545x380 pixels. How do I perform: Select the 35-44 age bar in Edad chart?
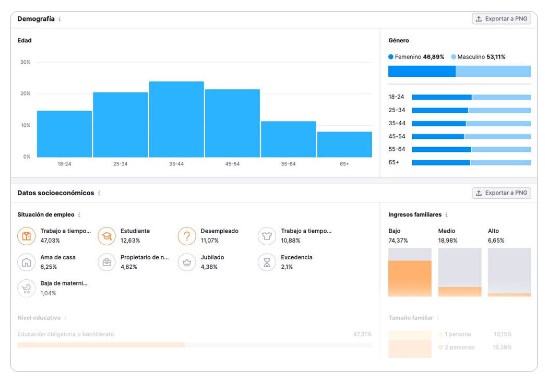point(176,119)
